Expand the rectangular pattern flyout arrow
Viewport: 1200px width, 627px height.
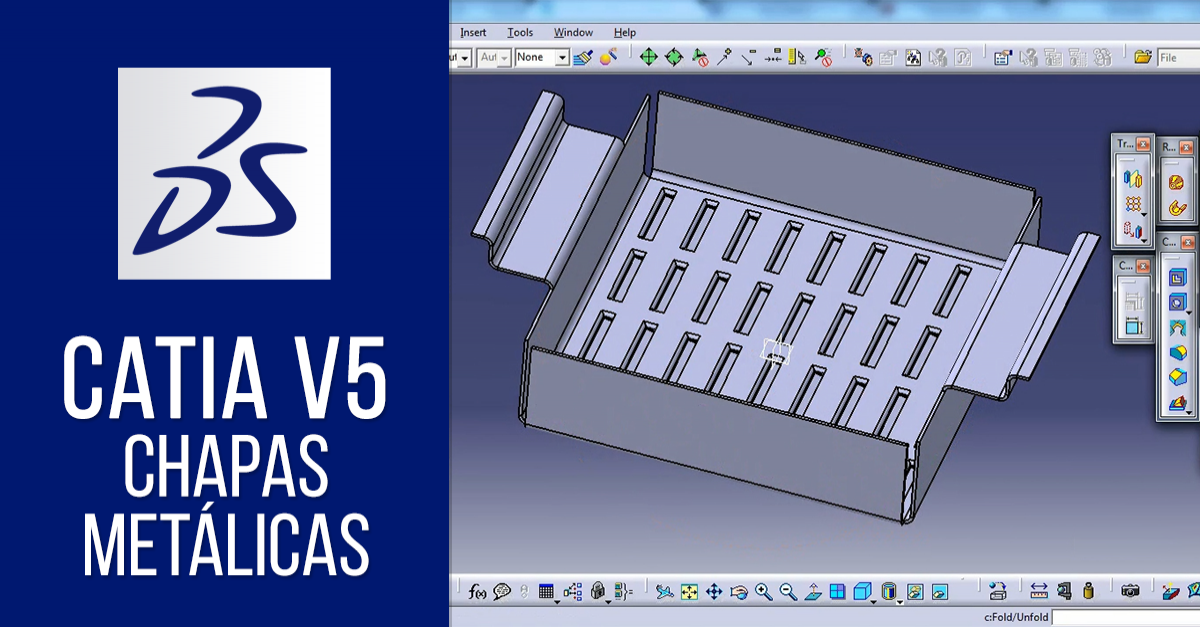1143,212
